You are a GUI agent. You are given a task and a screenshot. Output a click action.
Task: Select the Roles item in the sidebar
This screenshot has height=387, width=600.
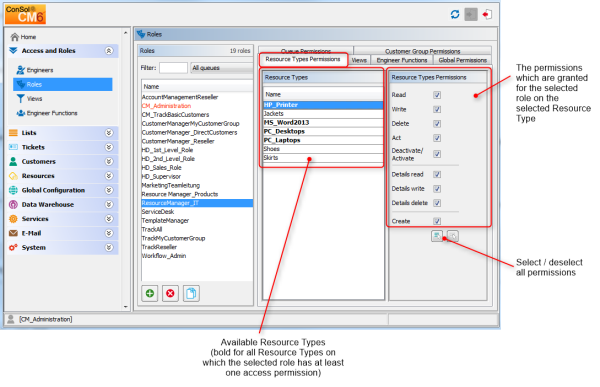point(63,85)
